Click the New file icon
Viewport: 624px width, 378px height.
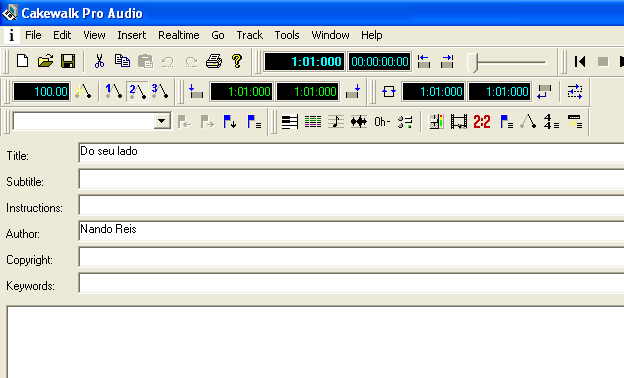pyautogui.click(x=23, y=61)
